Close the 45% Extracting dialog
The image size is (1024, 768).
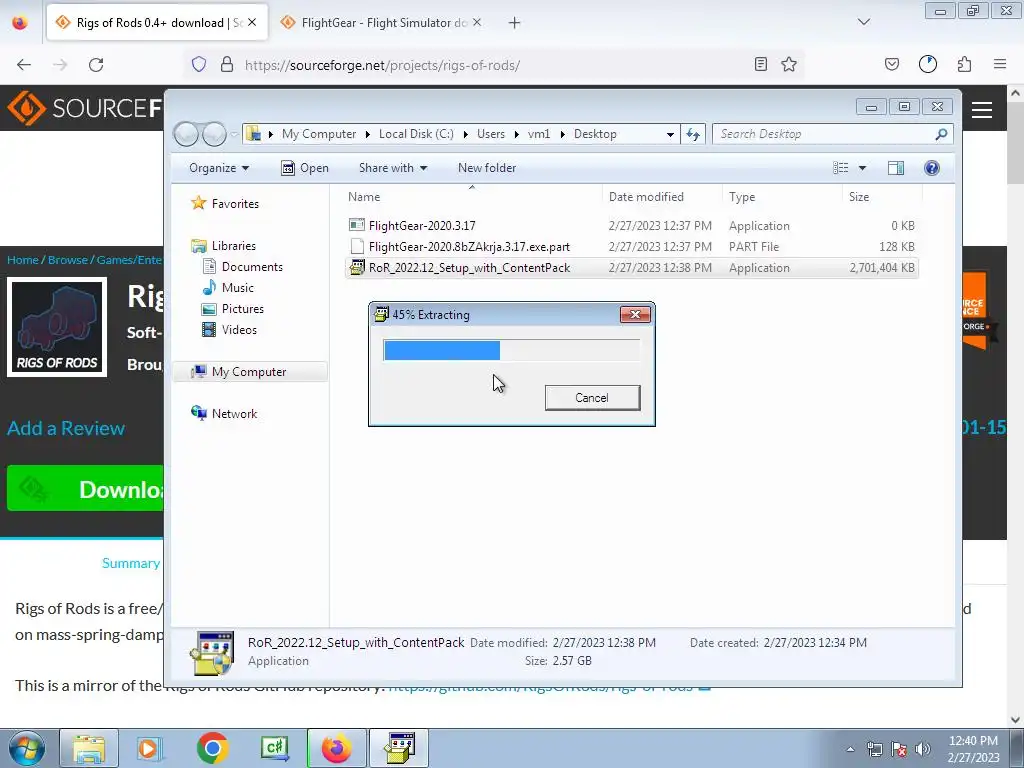(635, 315)
